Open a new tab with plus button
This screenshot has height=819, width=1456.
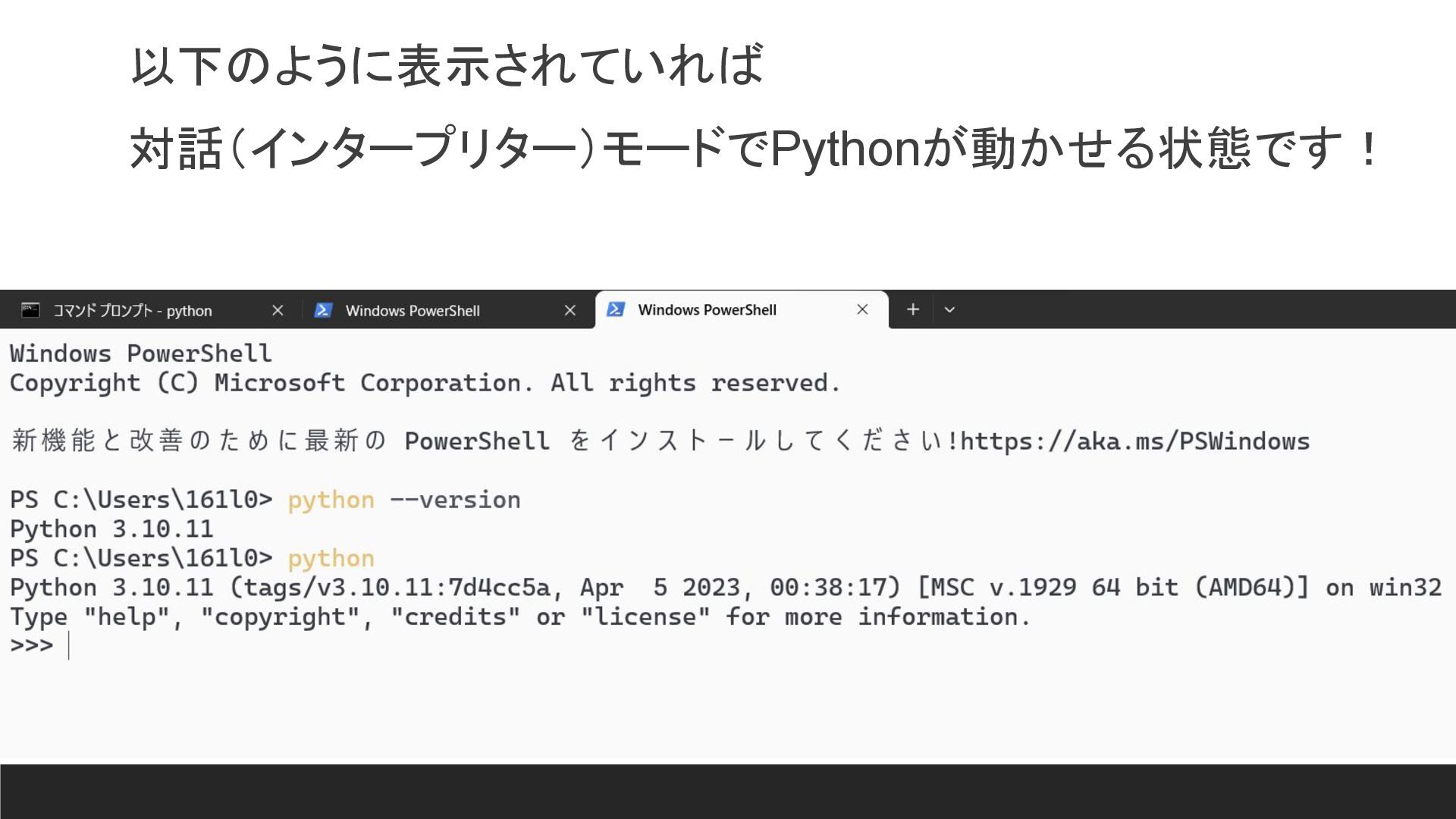913,309
